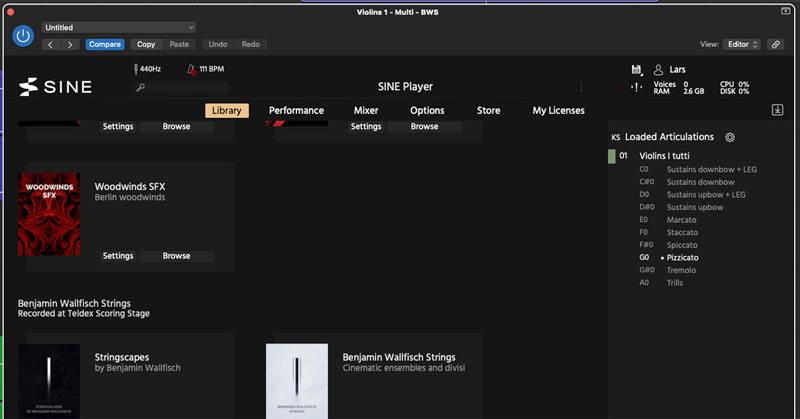Open the Editor view dropdown
This screenshot has height=419, width=800.
(x=743, y=44)
